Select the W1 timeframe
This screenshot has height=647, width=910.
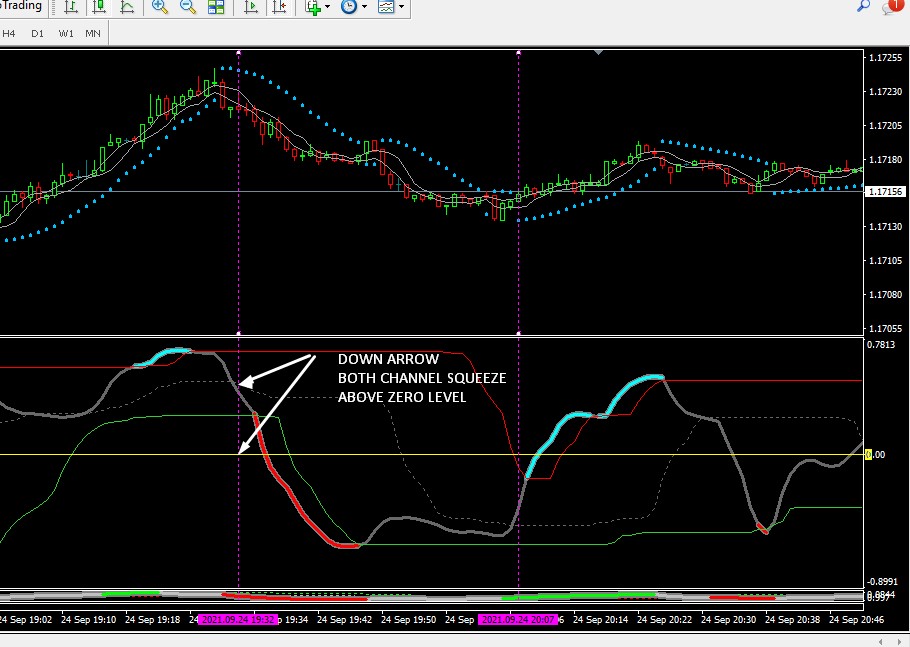click(66, 34)
